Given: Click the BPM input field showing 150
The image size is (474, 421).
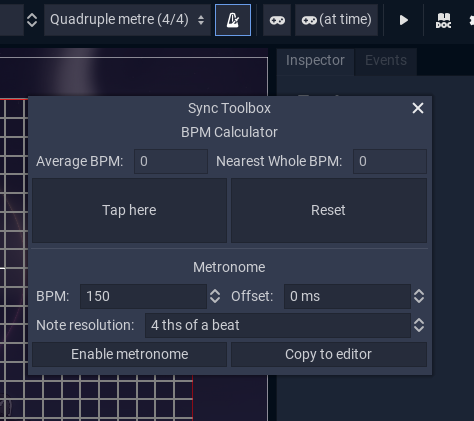Looking at the screenshot, I should click(143, 296).
